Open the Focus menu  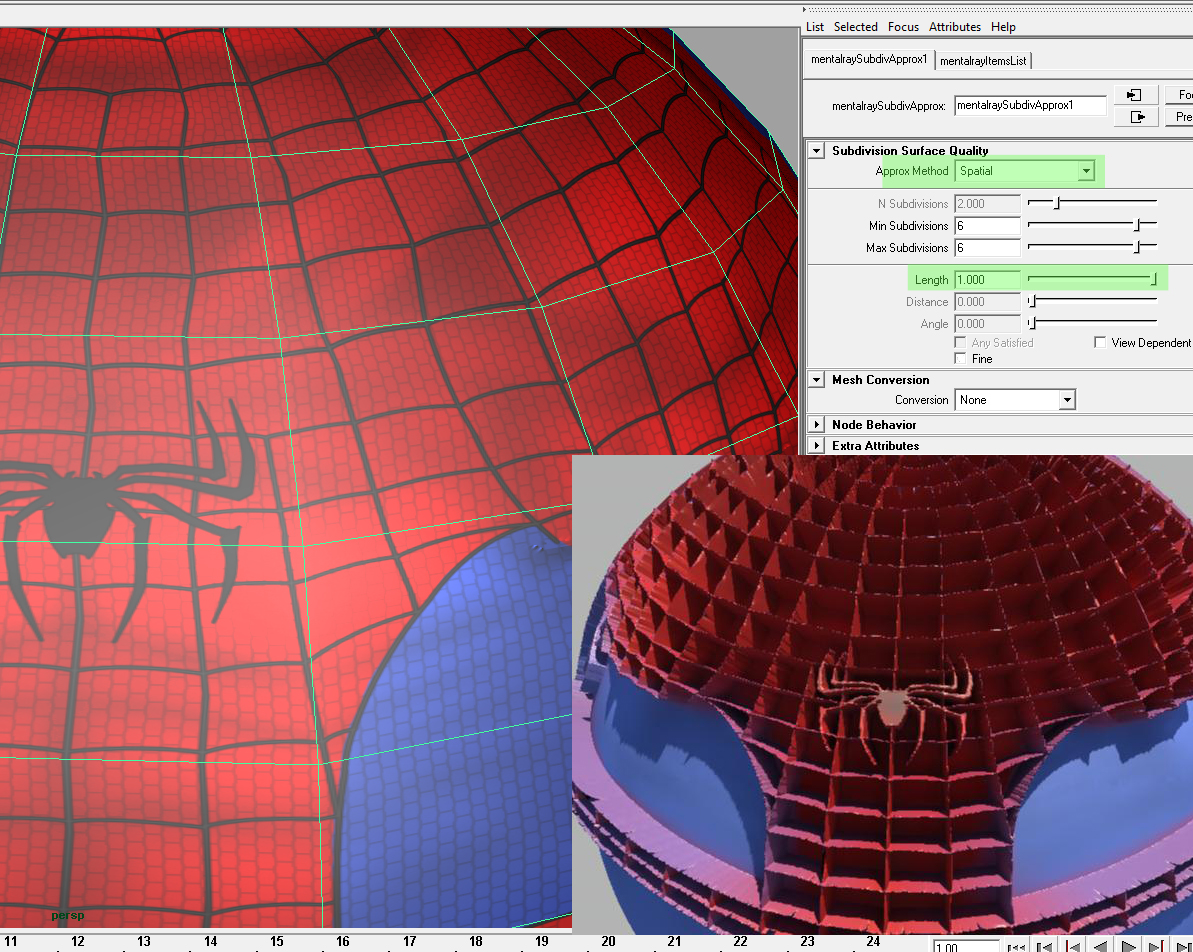tap(903, 27)
